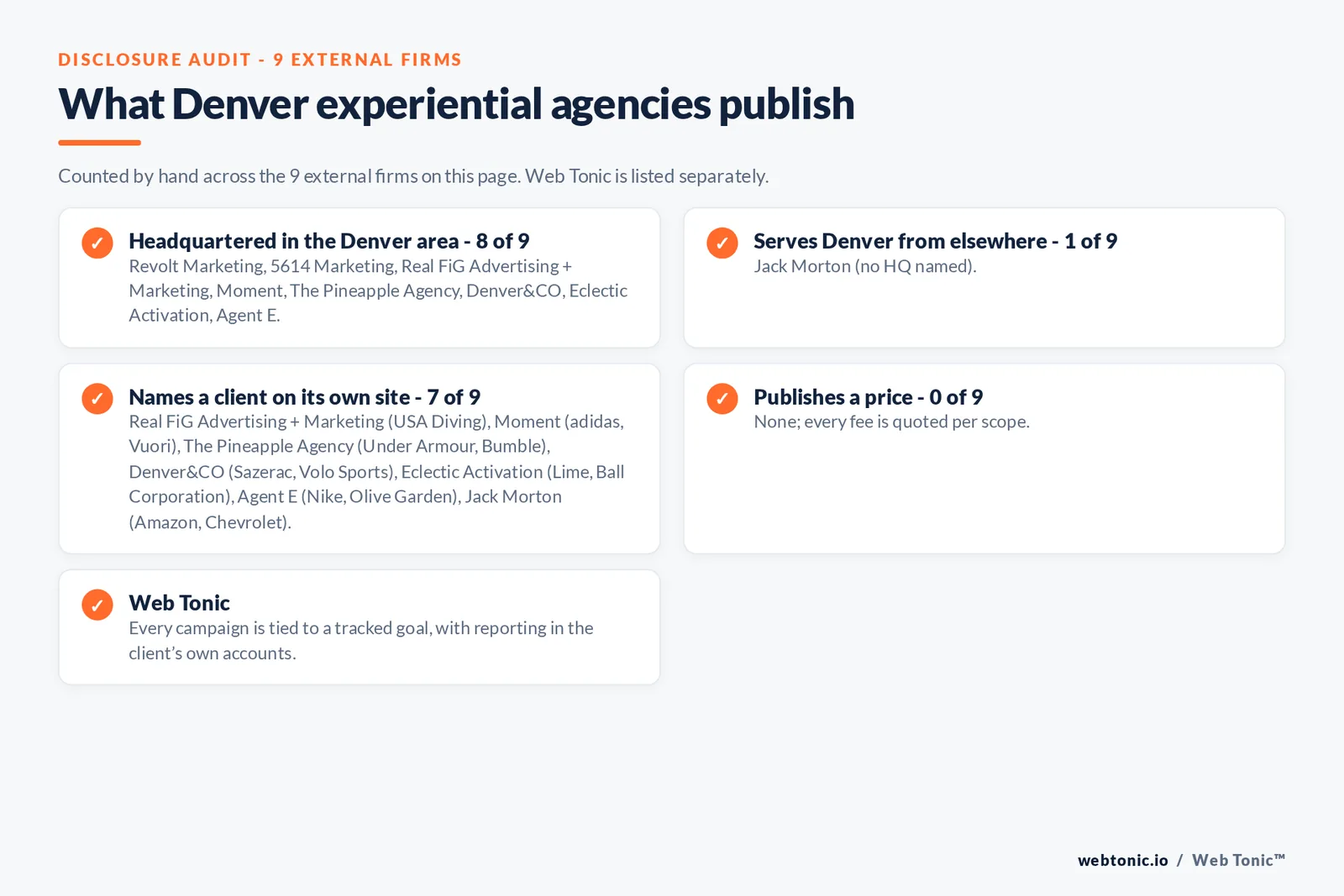Screen dimensions: 1344x896
Task: Click the 'Web Tonic' card heading
Action: [x=180, y=603]
